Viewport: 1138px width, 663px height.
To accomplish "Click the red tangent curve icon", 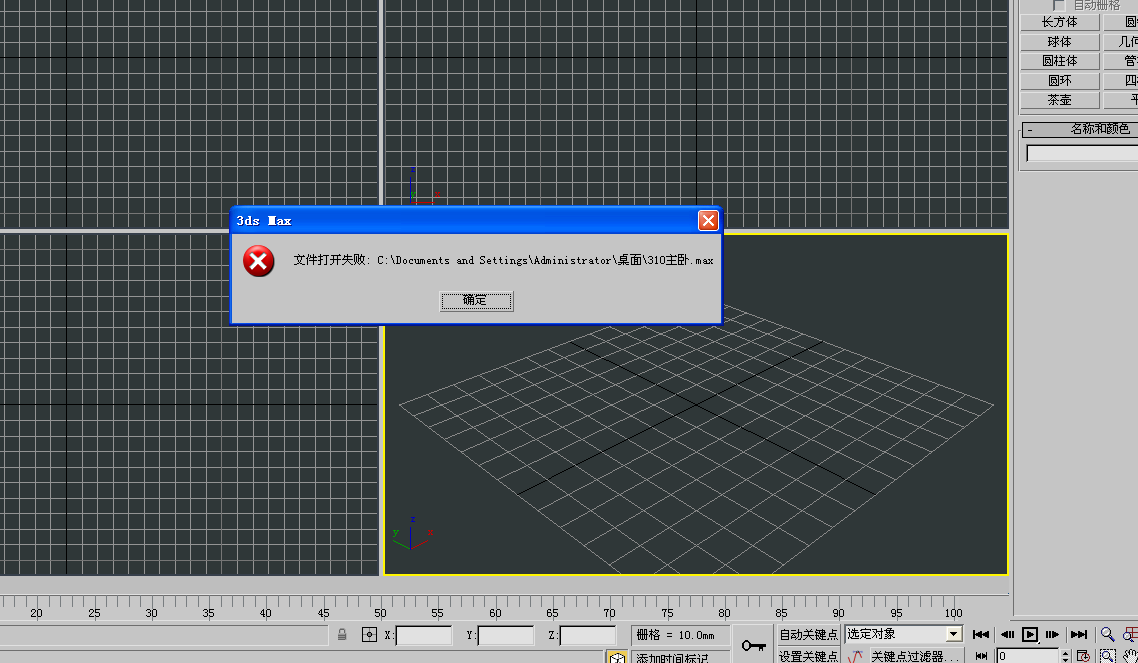I will tap(856, 656).
